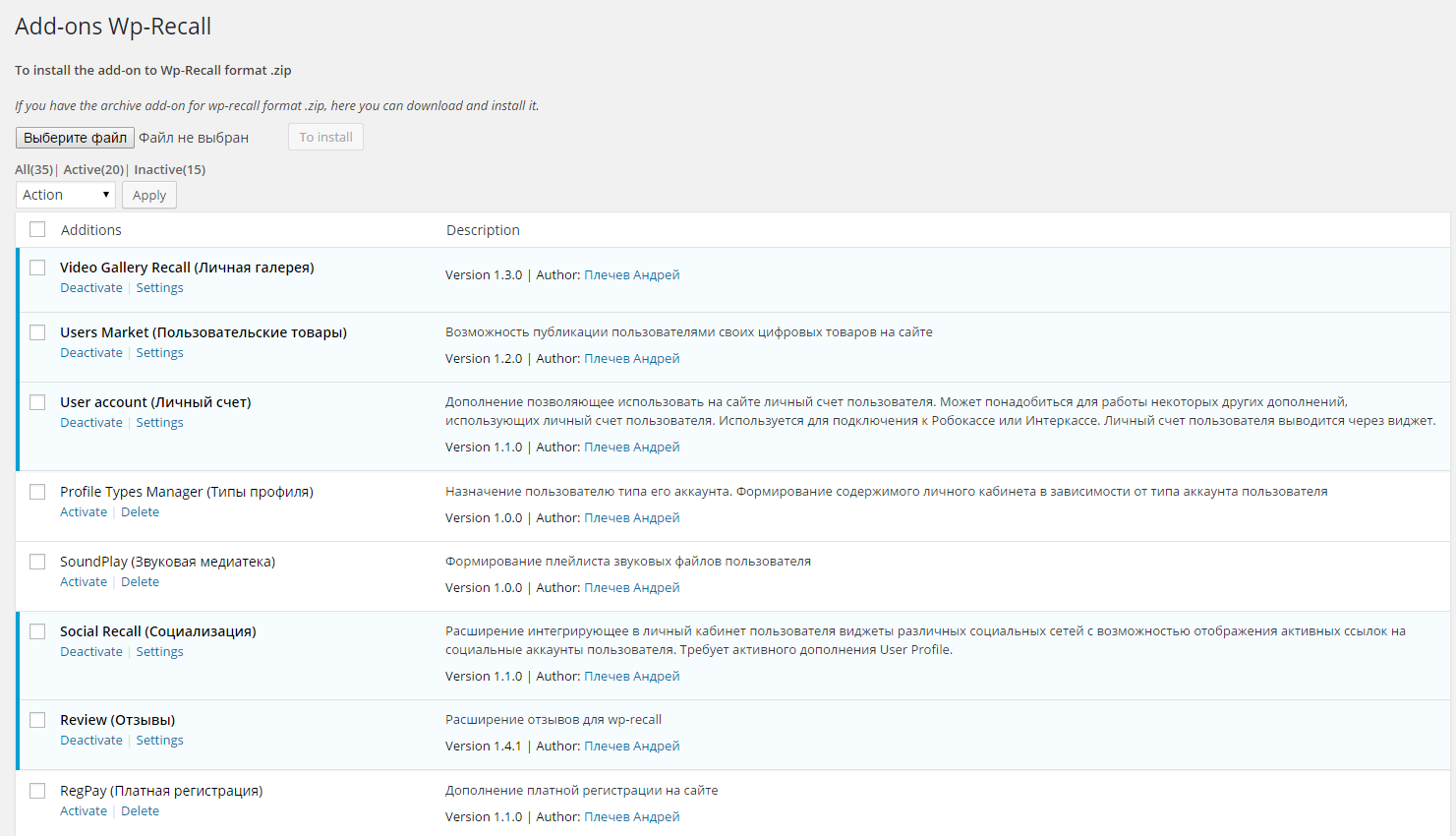Viewport: 1456px width, 836px height.
Task: Check the Profile Types Manager checkbox
Action: (37, 492)
